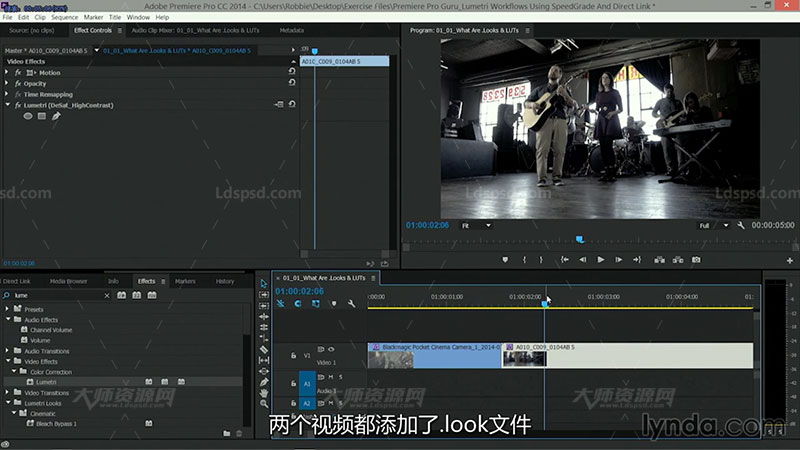The image size is (800, 450).
Task: Toggle YUV effects filter button
Action: 152,295
